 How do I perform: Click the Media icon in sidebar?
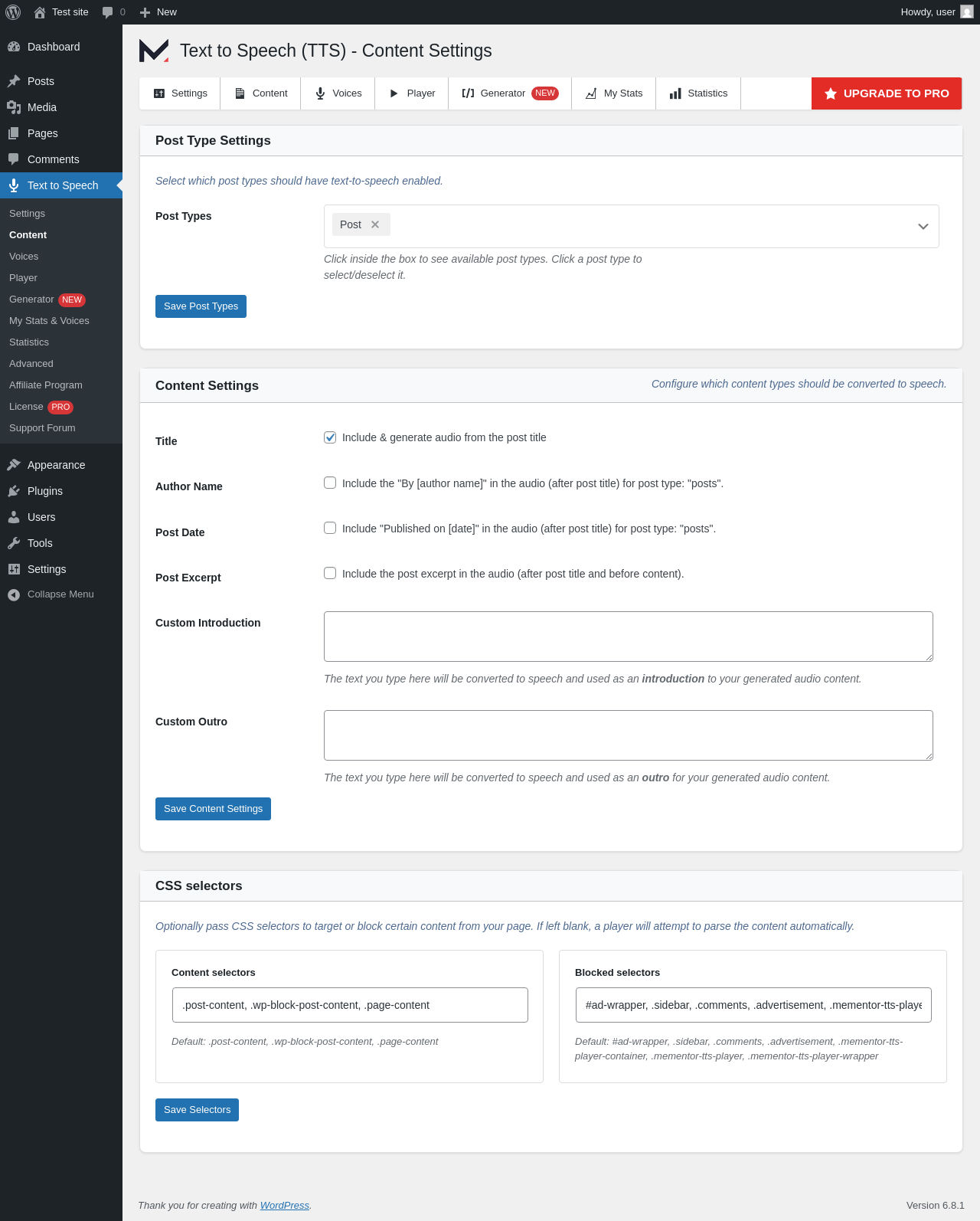(x=14, y=107)
